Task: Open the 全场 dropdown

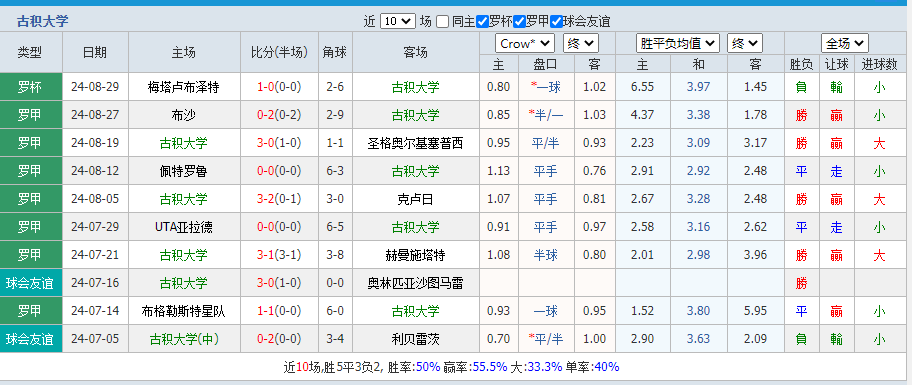Action: tap(845, 44)
